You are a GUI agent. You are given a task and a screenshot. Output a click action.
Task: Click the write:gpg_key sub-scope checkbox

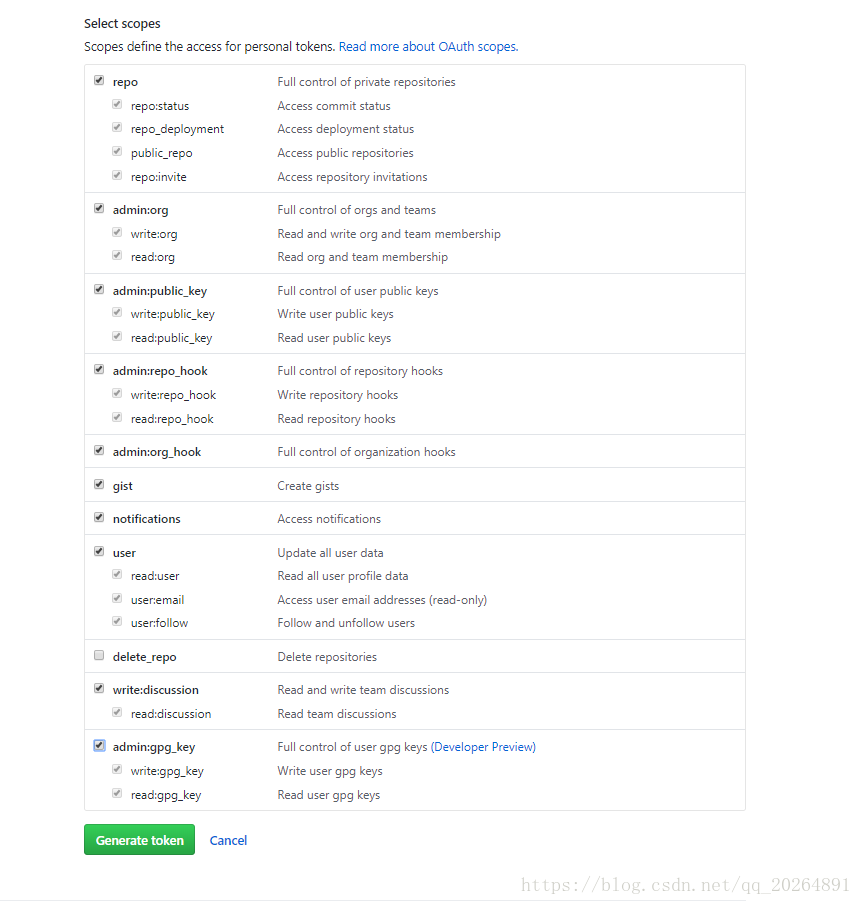(117, 769)
